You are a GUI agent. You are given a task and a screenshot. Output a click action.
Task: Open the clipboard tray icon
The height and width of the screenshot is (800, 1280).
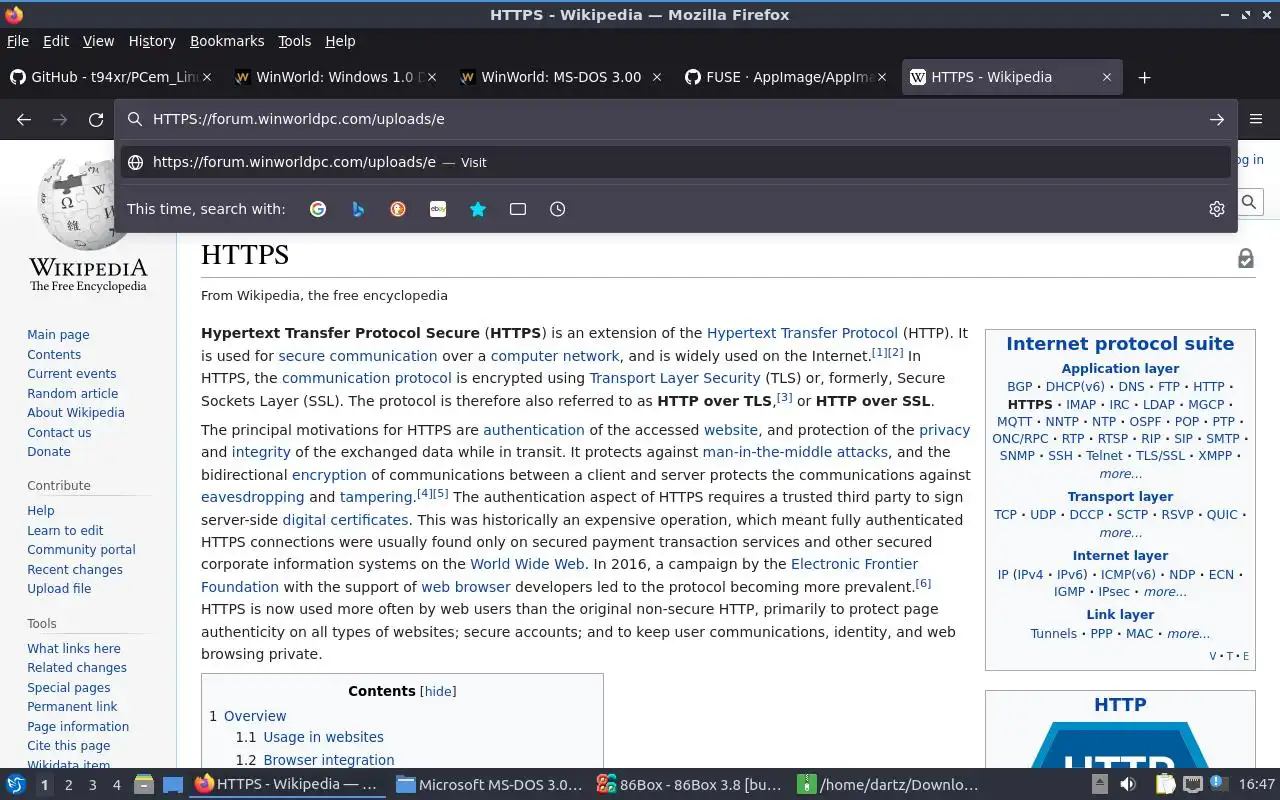1165,784
